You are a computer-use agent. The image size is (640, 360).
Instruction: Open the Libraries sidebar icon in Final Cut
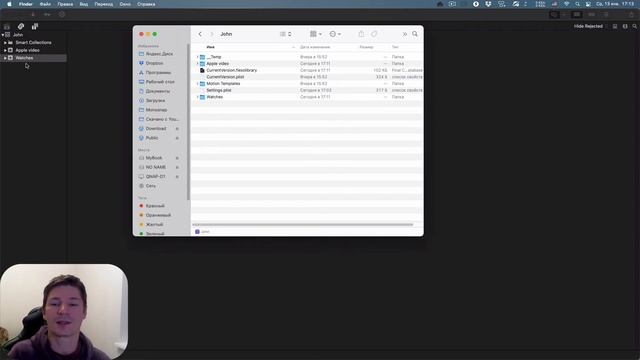click(x=7, y=27)
